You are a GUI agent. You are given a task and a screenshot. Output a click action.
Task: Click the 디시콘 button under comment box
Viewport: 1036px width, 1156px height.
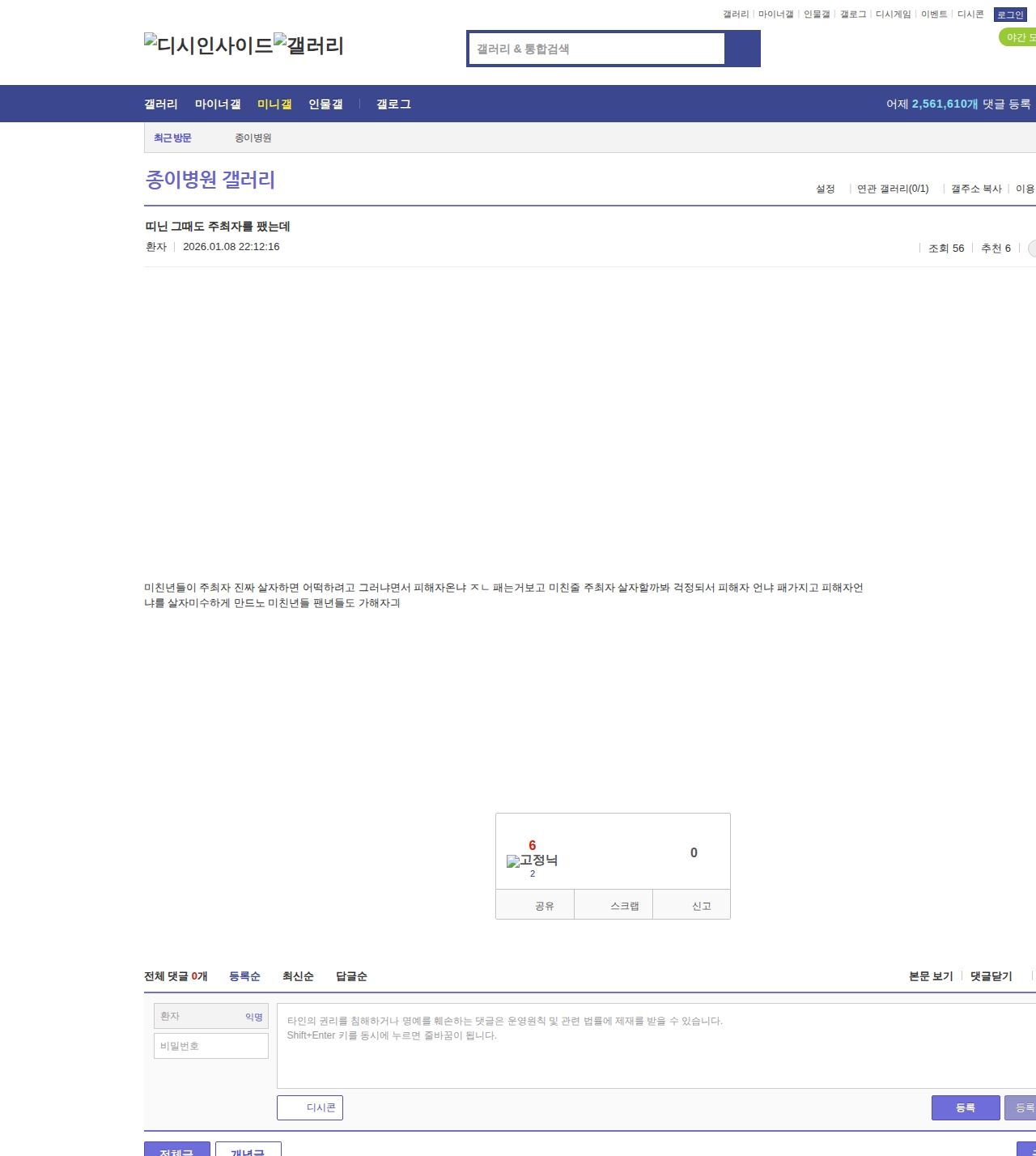coord(310,1107)
